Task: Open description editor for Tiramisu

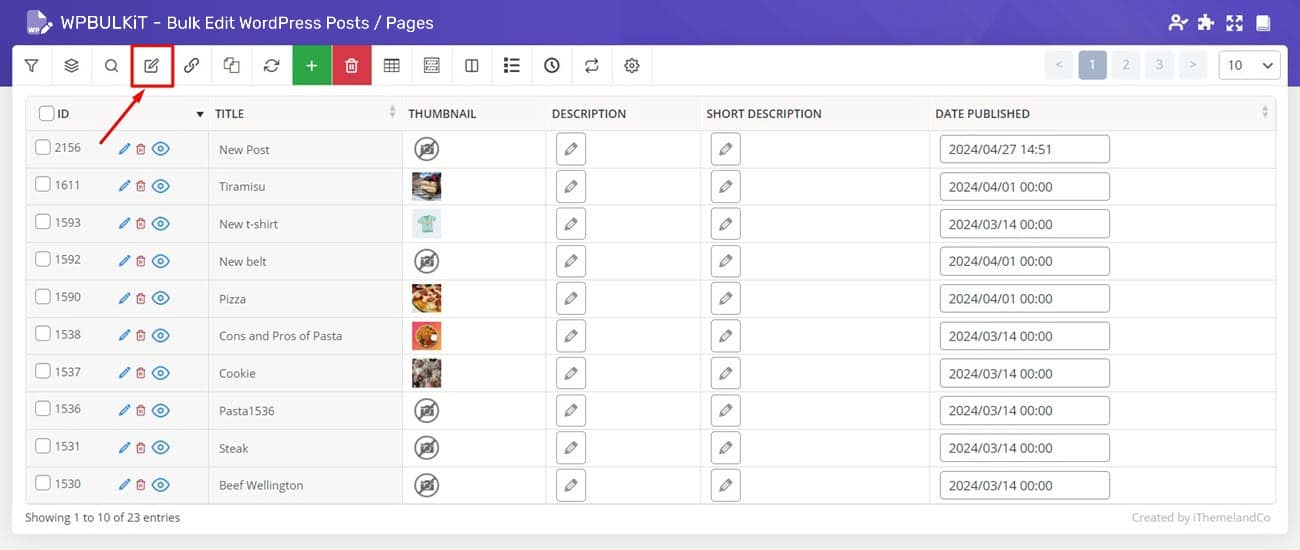Action: coord(571,186)
